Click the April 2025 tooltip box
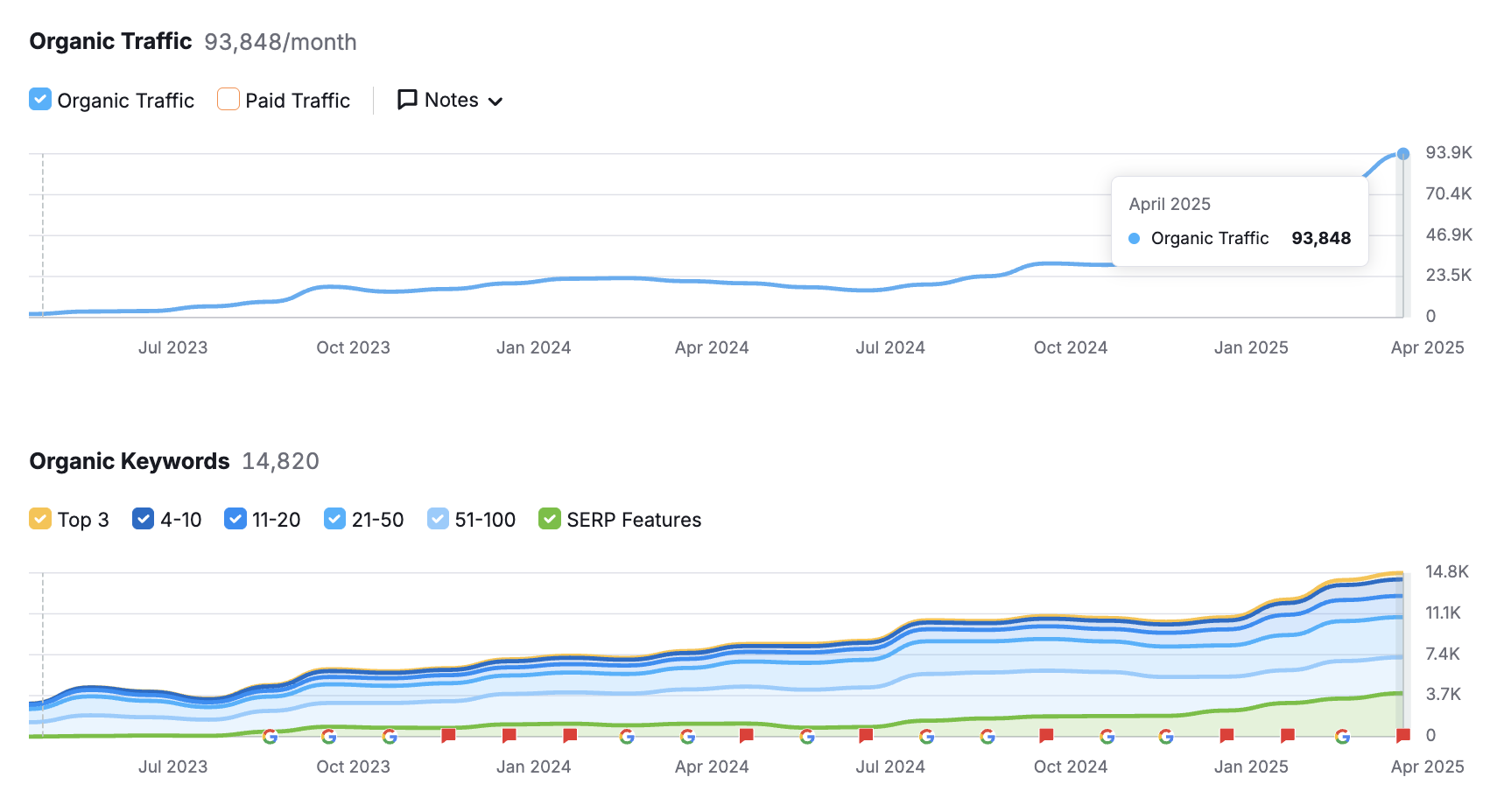This screenshot has height=812, width=1504. pos(1240,220)
